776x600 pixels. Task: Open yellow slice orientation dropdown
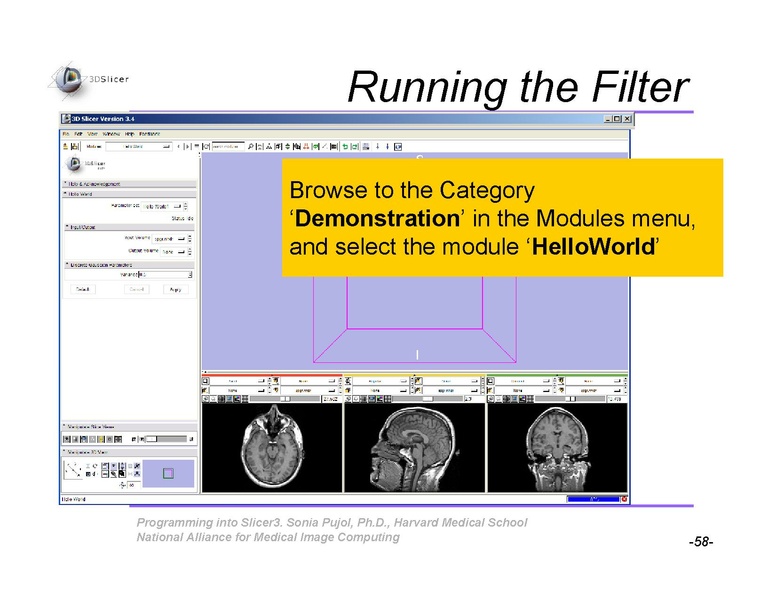pyautogui.click(x=382, y=381)
